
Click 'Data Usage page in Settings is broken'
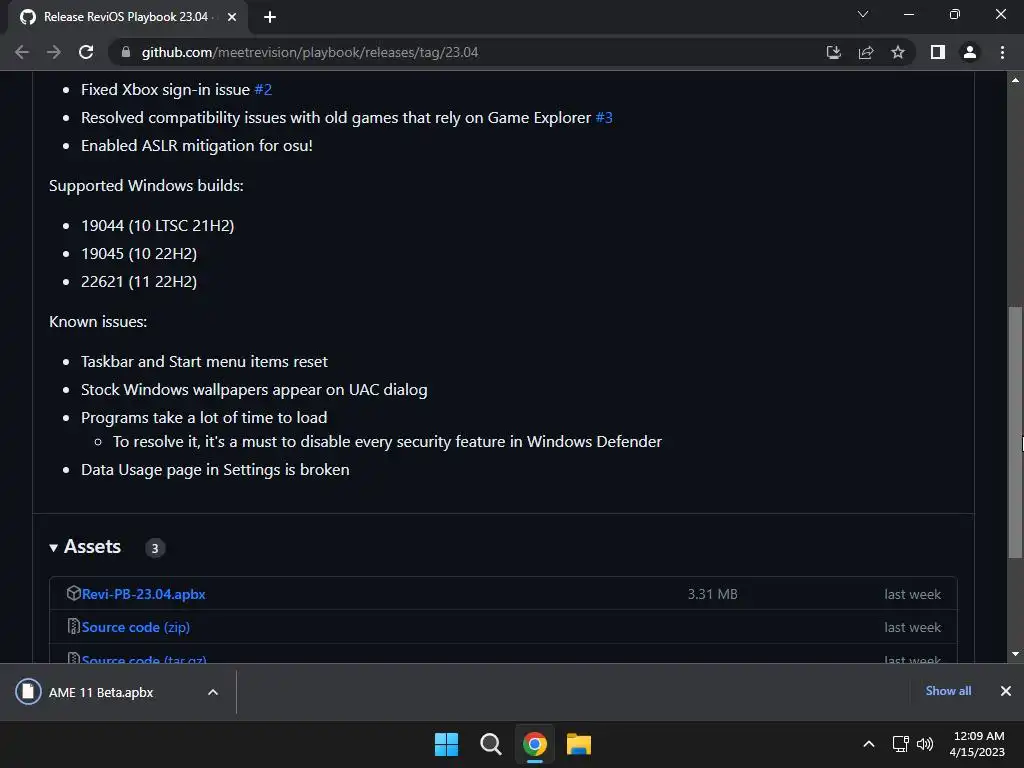coord(215,470)
